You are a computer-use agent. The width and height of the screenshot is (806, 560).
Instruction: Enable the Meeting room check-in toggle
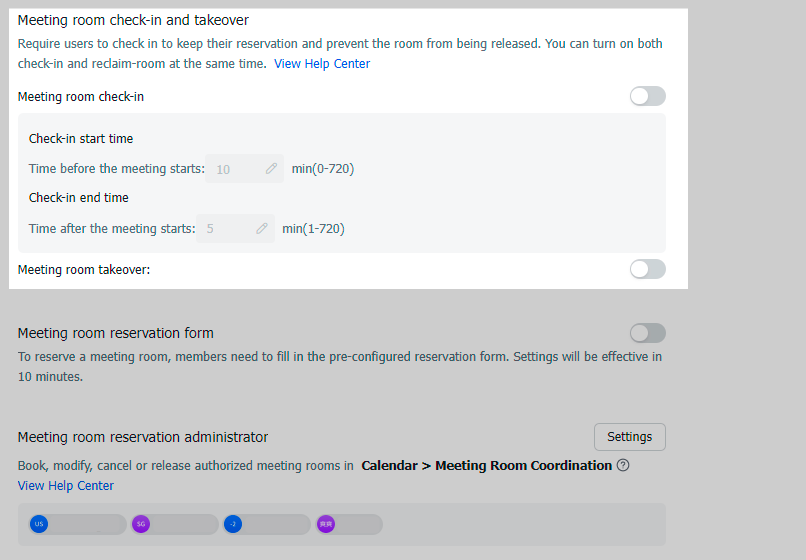click(647, 96)
